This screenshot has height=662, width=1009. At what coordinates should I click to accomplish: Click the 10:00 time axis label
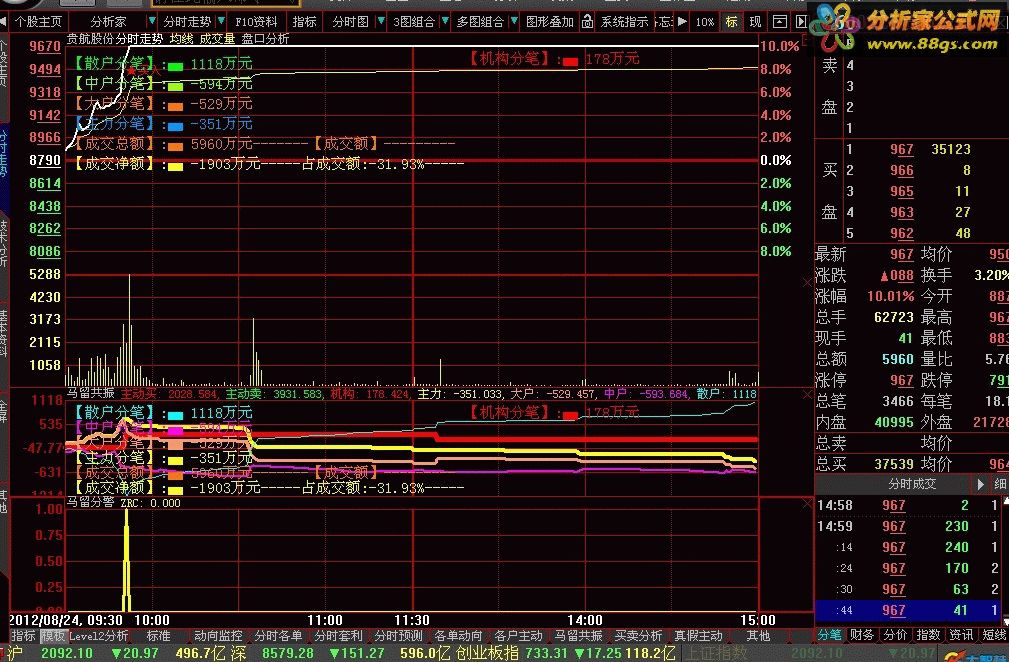pyautogui.click(x=152, y=620)
